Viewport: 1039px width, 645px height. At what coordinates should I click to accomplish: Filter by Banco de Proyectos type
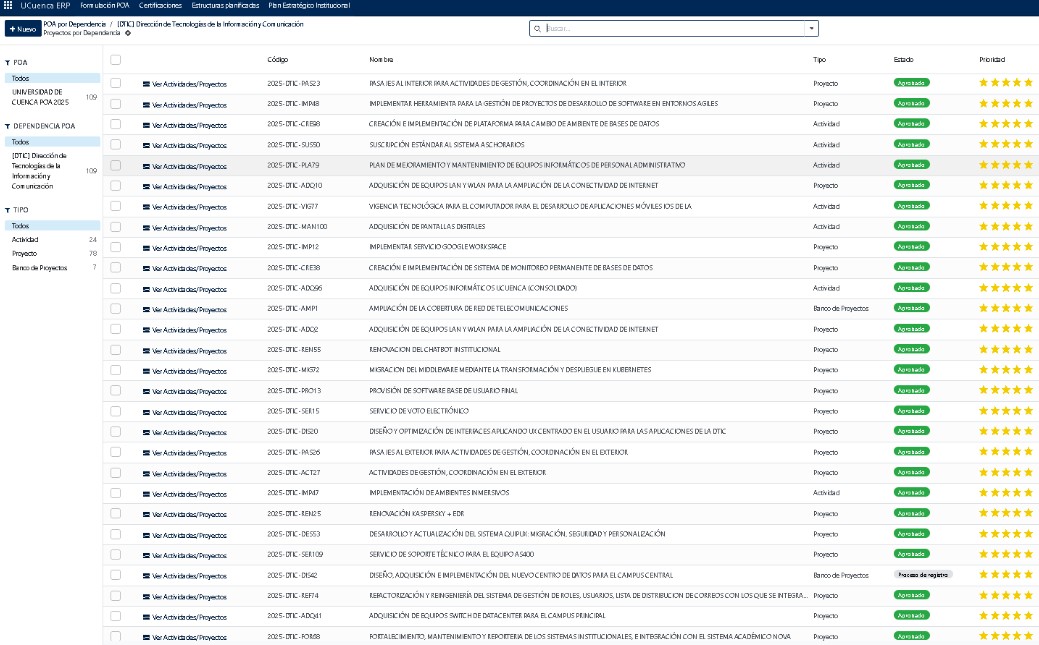click(x=40, y=268)
